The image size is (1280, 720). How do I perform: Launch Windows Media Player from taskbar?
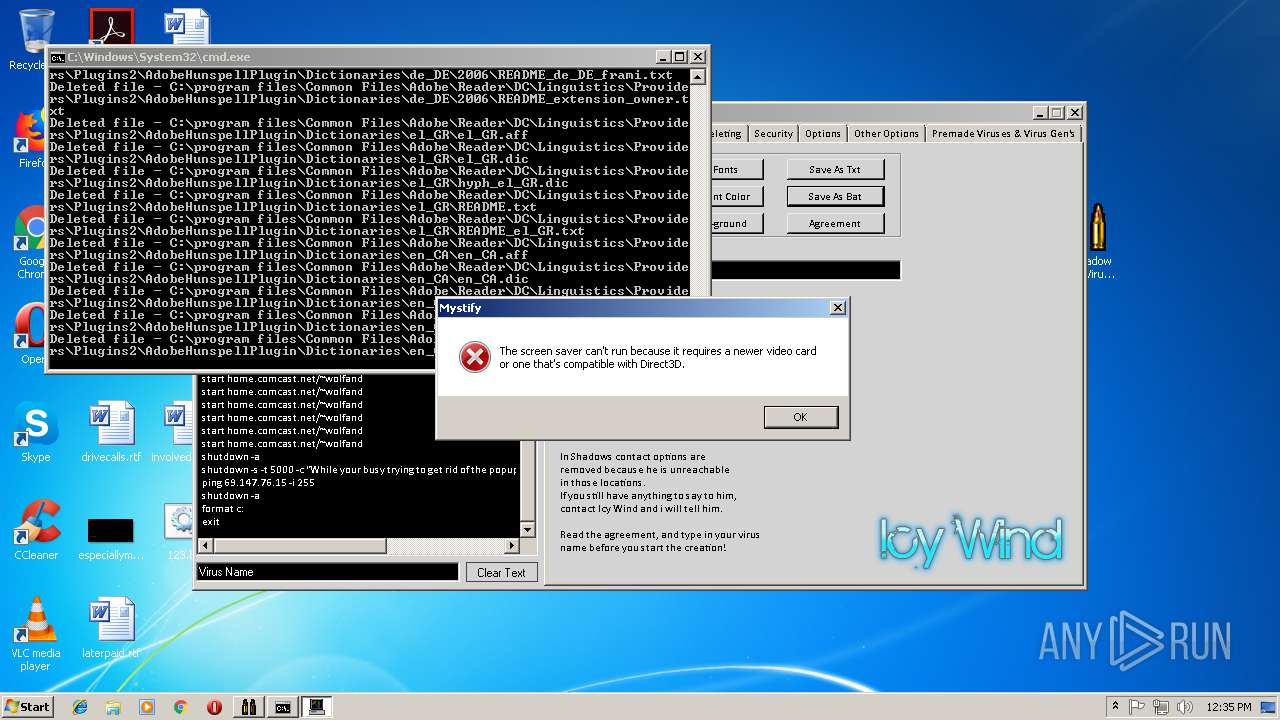(147, 707)
